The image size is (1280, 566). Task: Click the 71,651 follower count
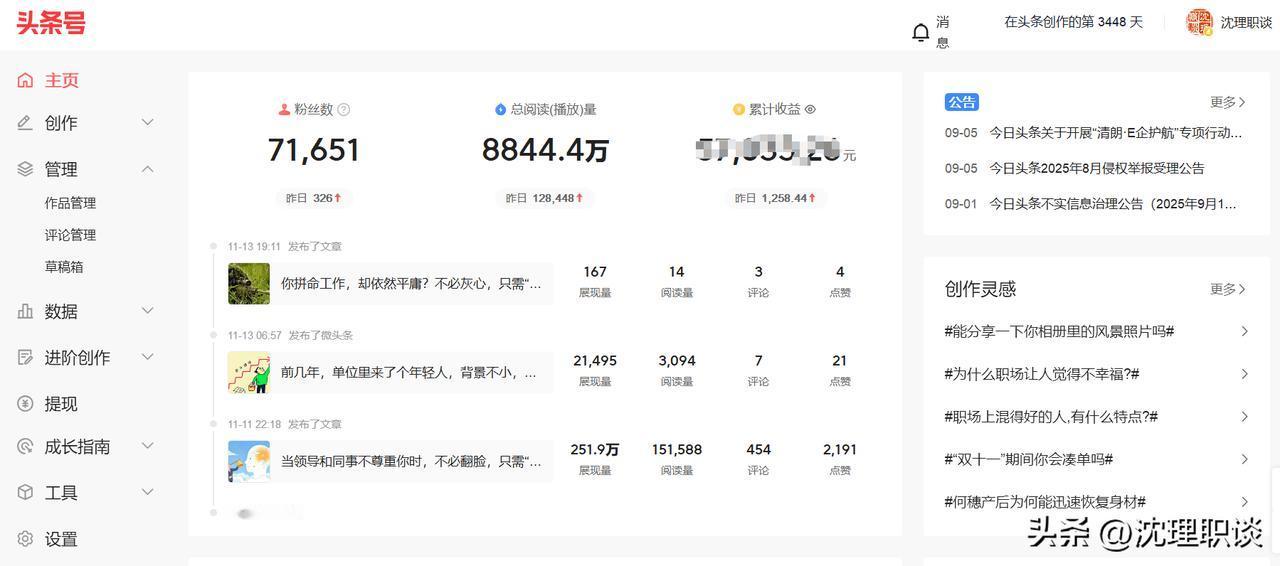tap(314, 150)
